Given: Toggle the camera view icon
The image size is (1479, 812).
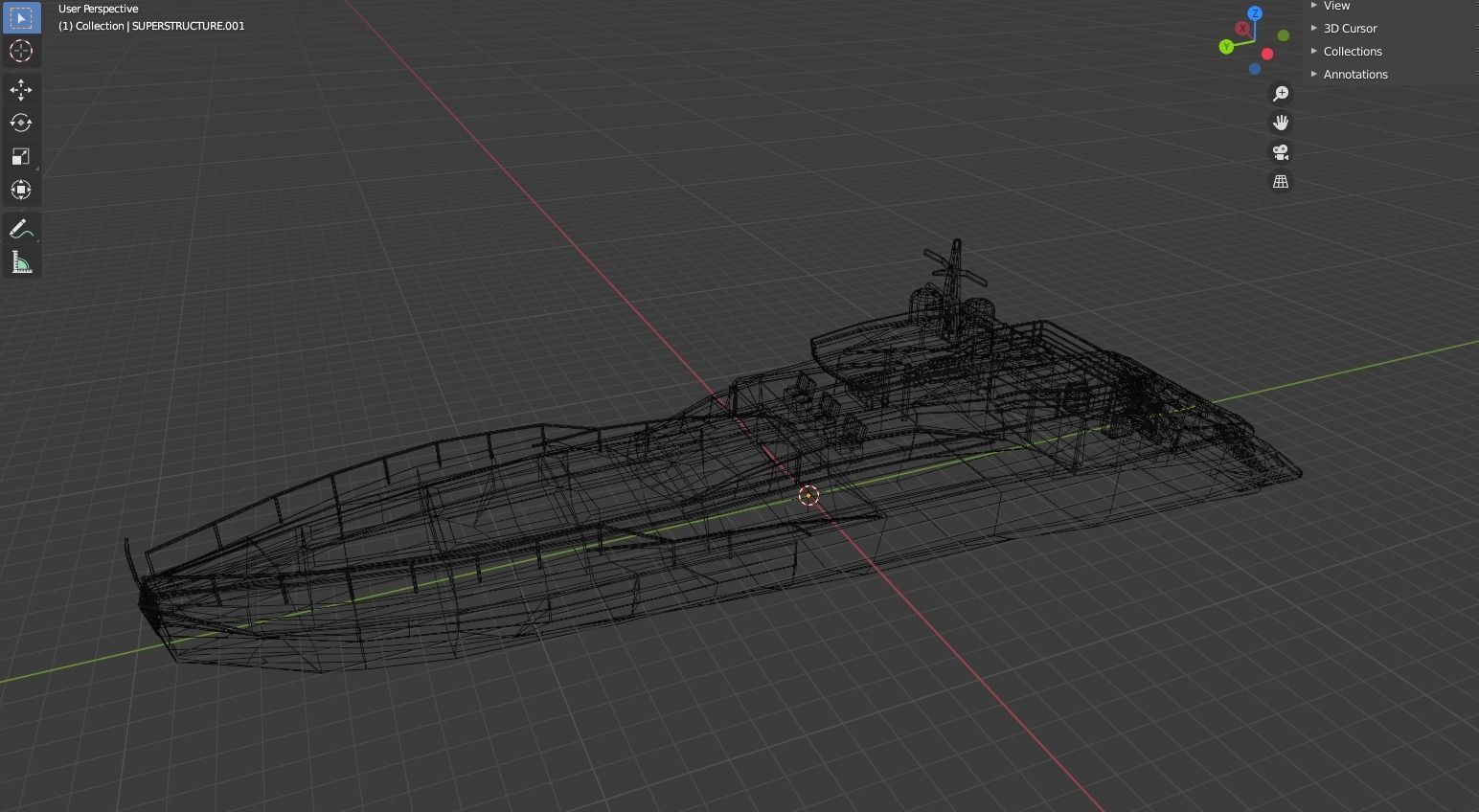Looking at the screenshot, I should click(x=1281, y=152).
